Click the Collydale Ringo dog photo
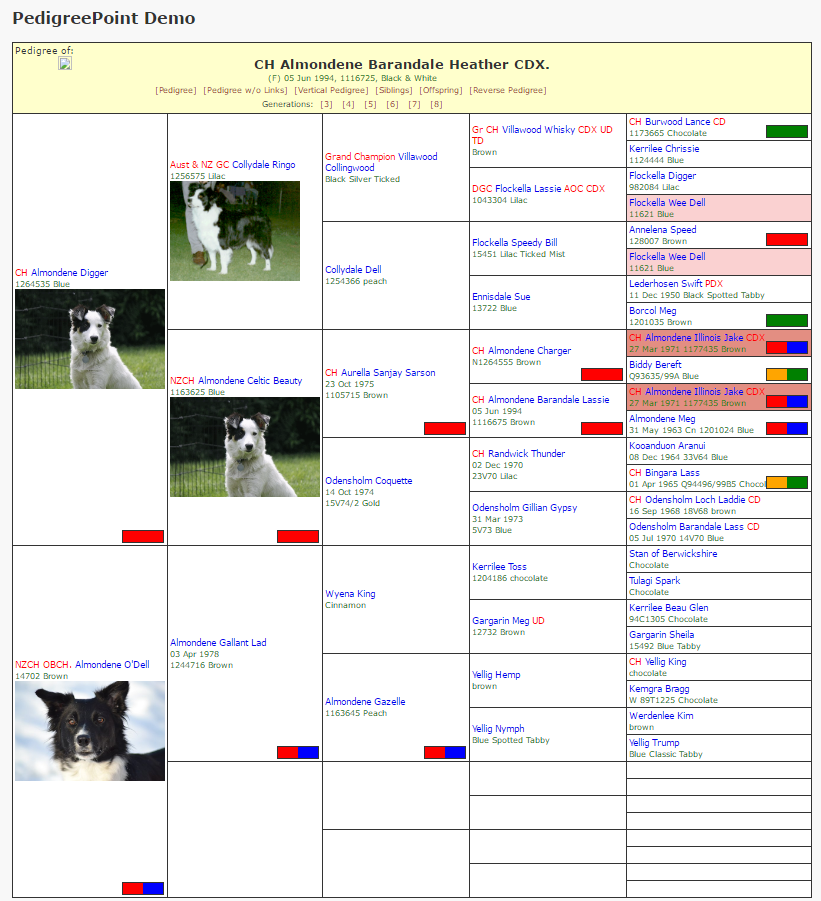 235,231
